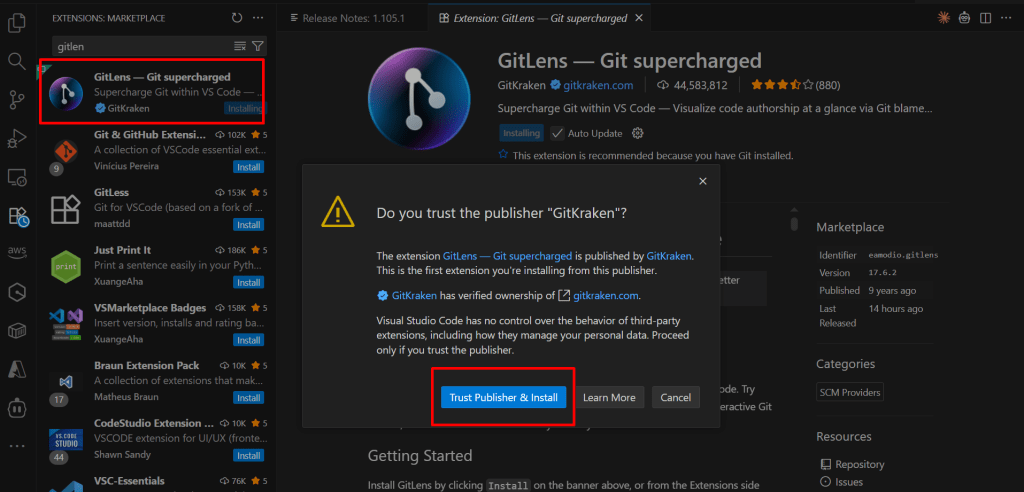Open the Run and Debug view
Image resolution: width=1024 pixels, height=492 pixels.
[16, 138]
